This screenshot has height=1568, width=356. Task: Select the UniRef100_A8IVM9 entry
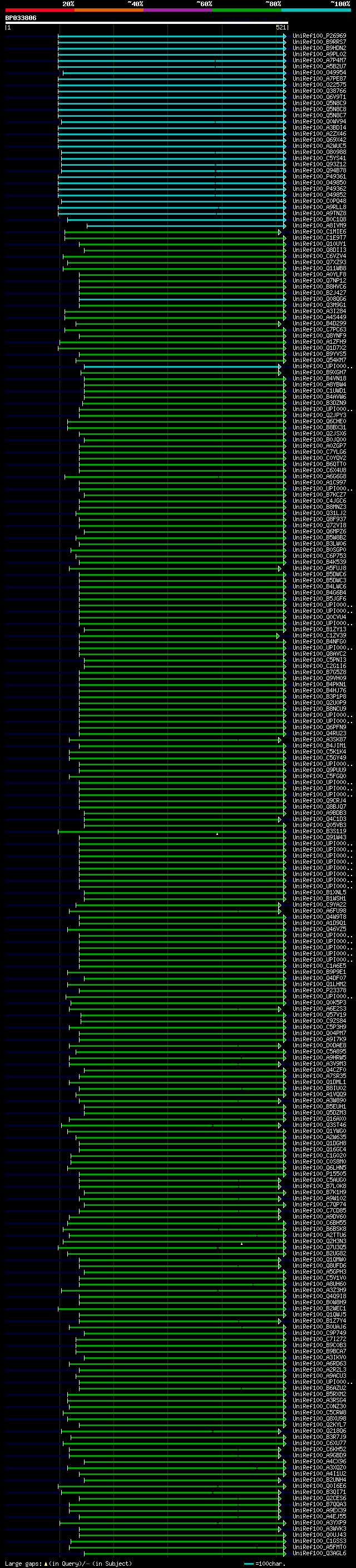pos(319,226)
